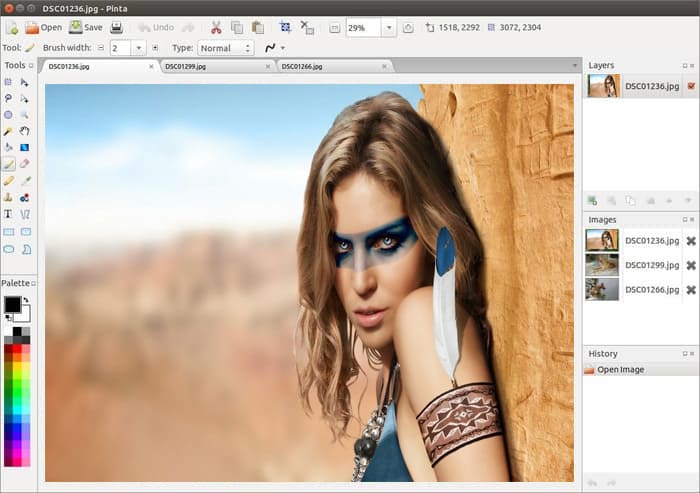This screenshot has height=493, width=700.
Task: Click the Paste clipboard icon
Action: tap(258, 27)
